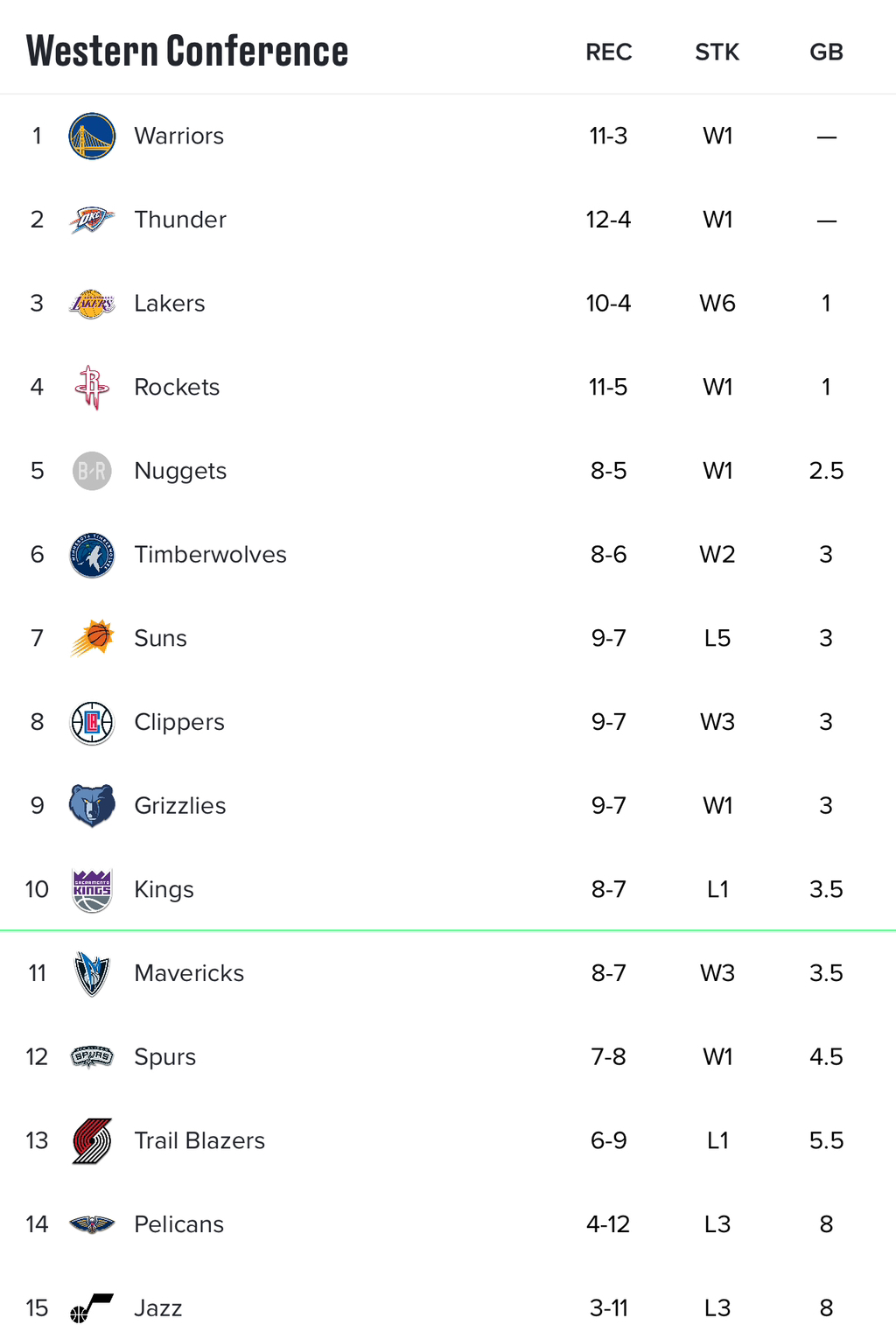Viewport: 896px width, 1339px height.
Task: Open the Spurs team name link
Action: (x=164, y=1057)
